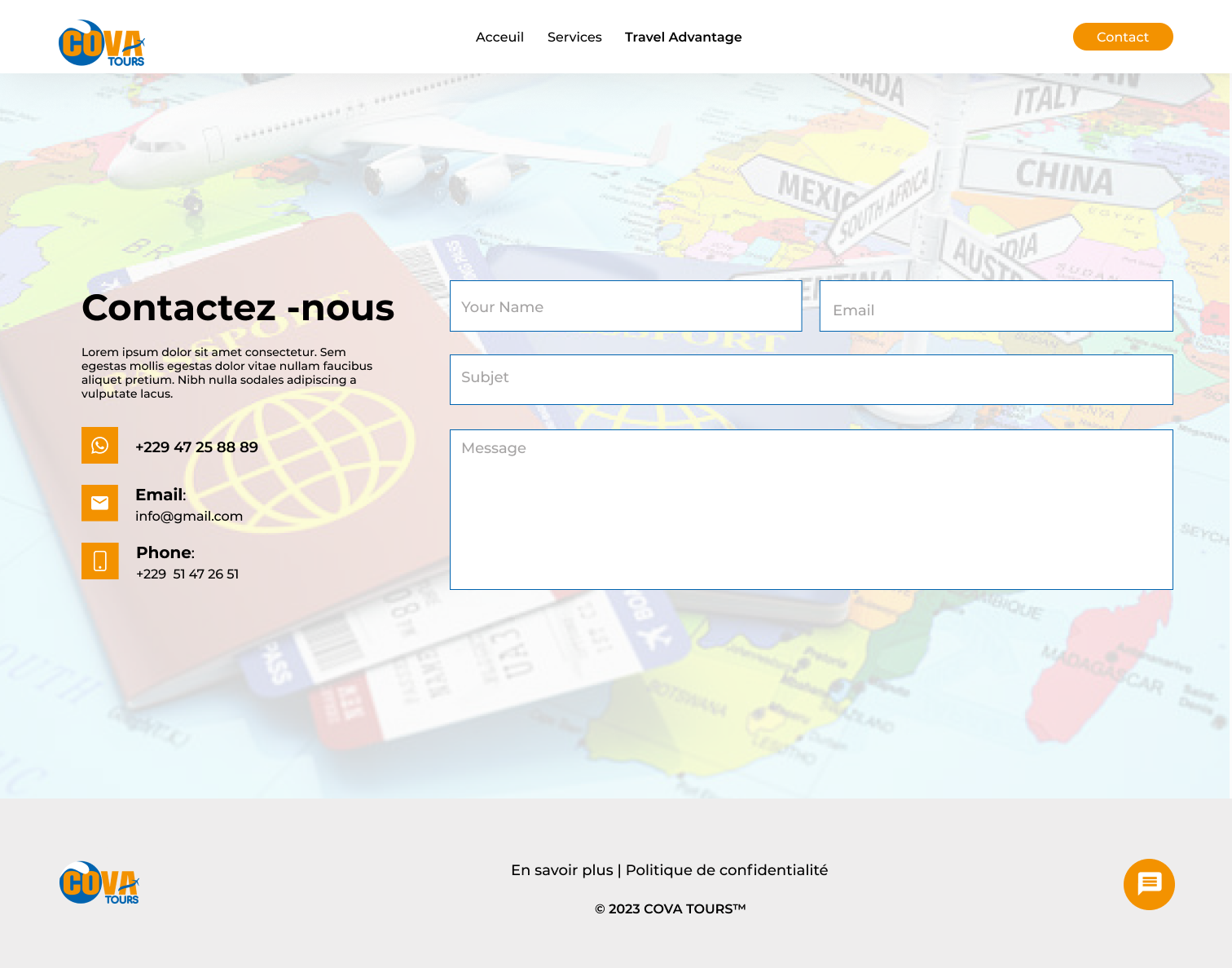Open the Services menu item
Image resolution: width=1232 pixels, height=968 pixels.
click(x=574, y=37)
